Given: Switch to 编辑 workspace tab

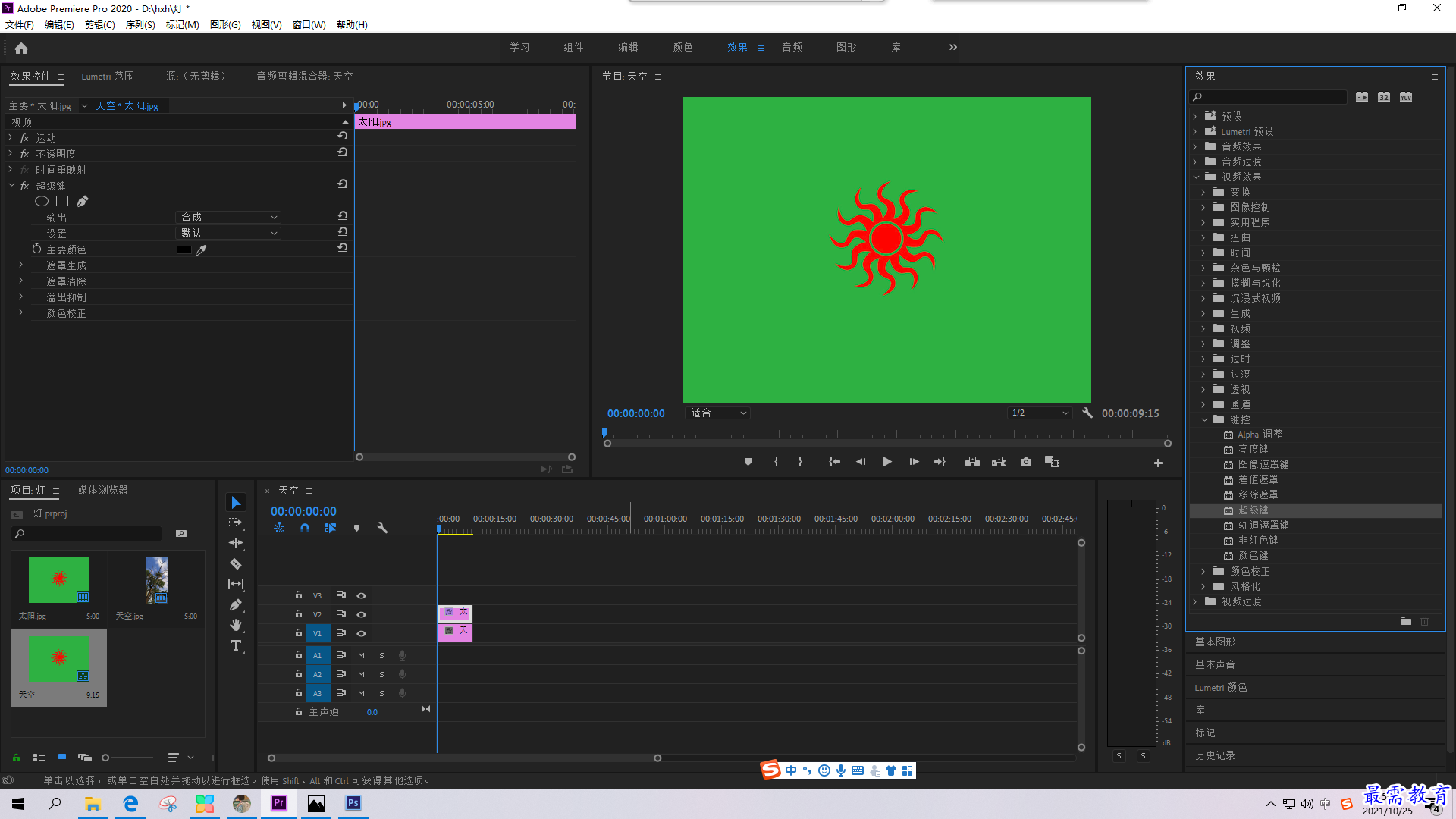Looking at the screenshot, I should (x=628, y=47).
